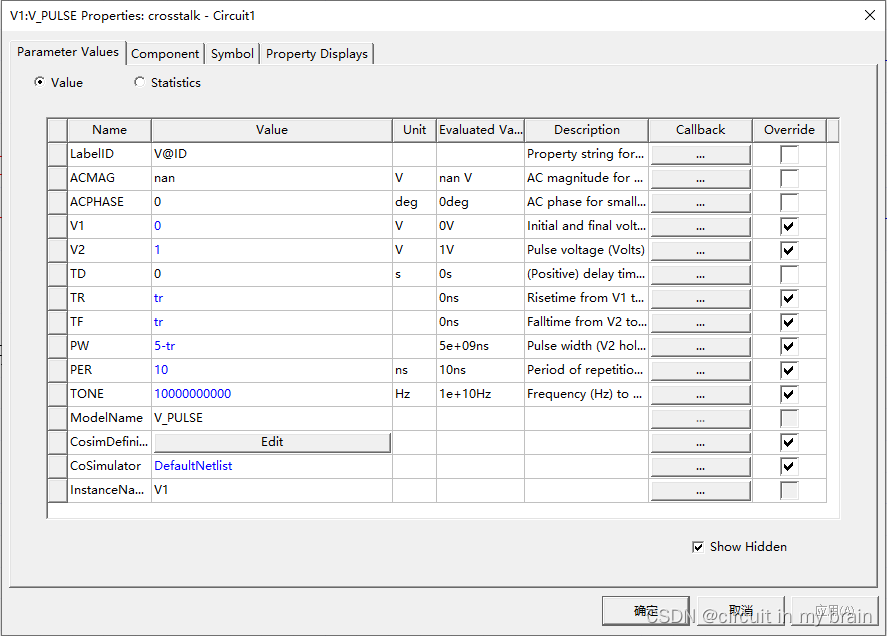
Task: Select the Value radio button
Action: pyautogui.click(x=40, y=83)
